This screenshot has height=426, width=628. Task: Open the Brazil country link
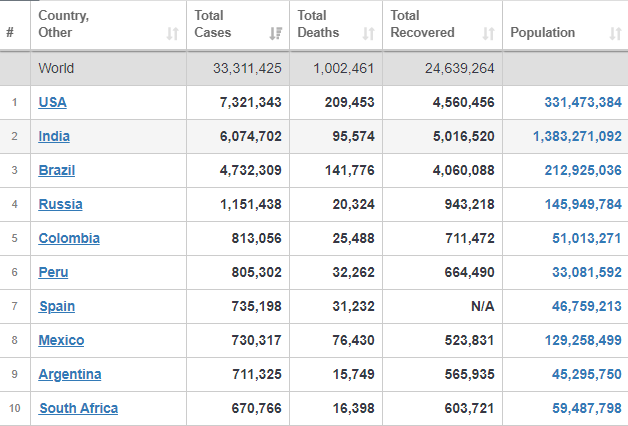56,170
